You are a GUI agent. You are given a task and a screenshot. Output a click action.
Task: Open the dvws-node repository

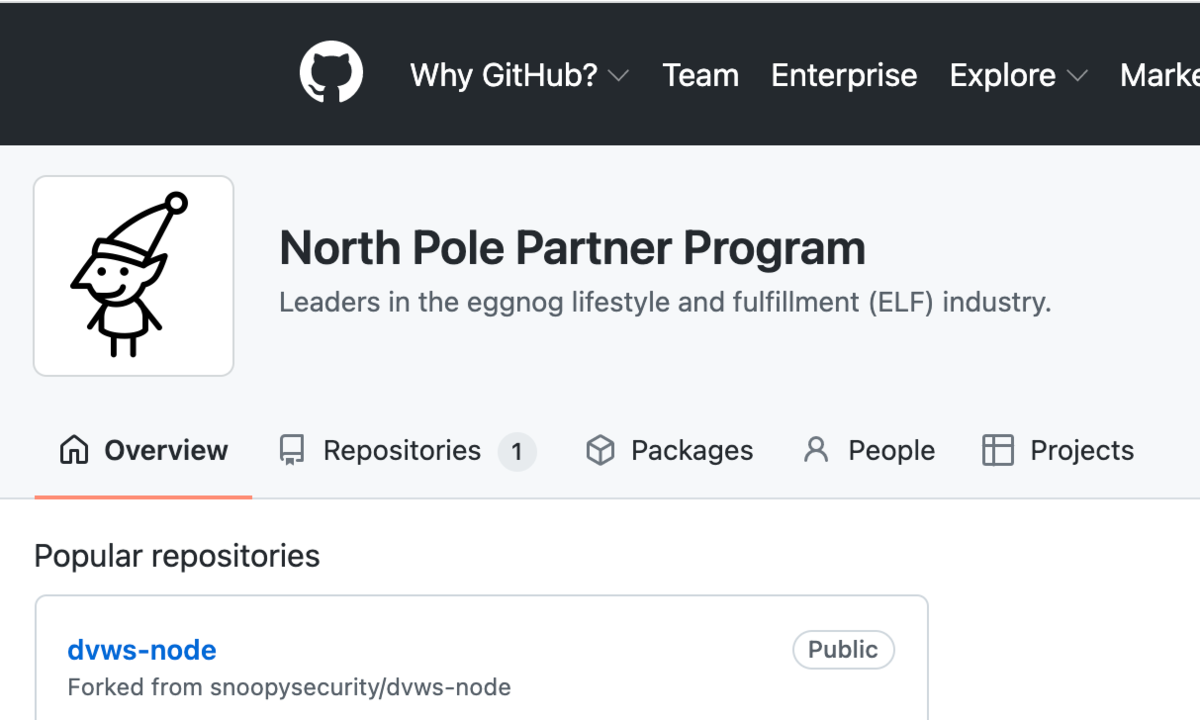(142, 650)
